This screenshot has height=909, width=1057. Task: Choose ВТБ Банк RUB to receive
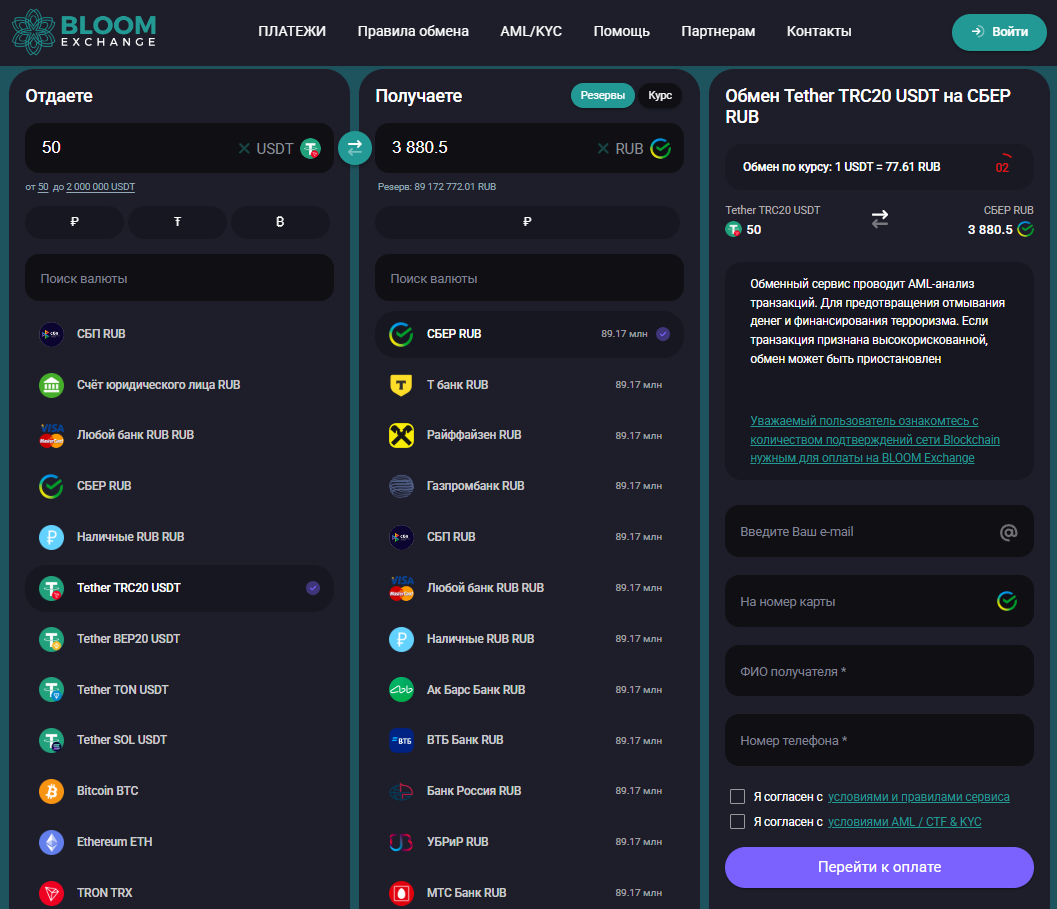[x=529, y=740]
